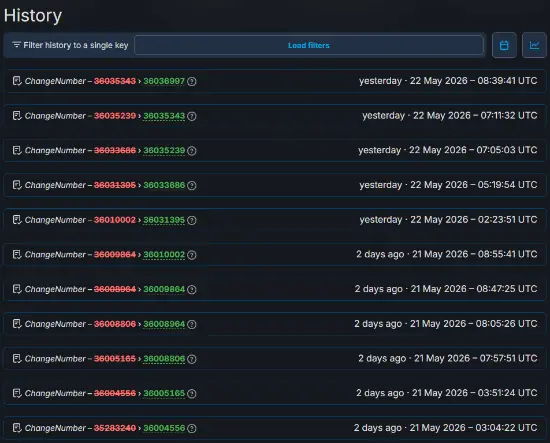Click help icon next to green 36005165
The height and width of the screenshot is (443, 550).
tap(192, 394)
